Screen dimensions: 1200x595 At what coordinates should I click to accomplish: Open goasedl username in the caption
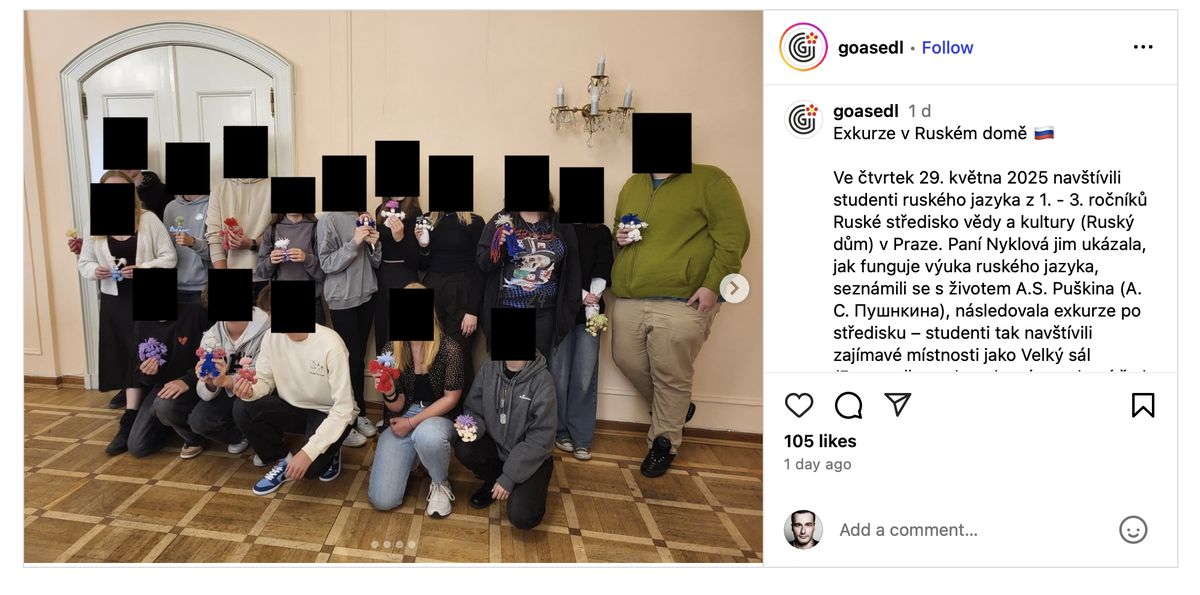coord(866,111)
